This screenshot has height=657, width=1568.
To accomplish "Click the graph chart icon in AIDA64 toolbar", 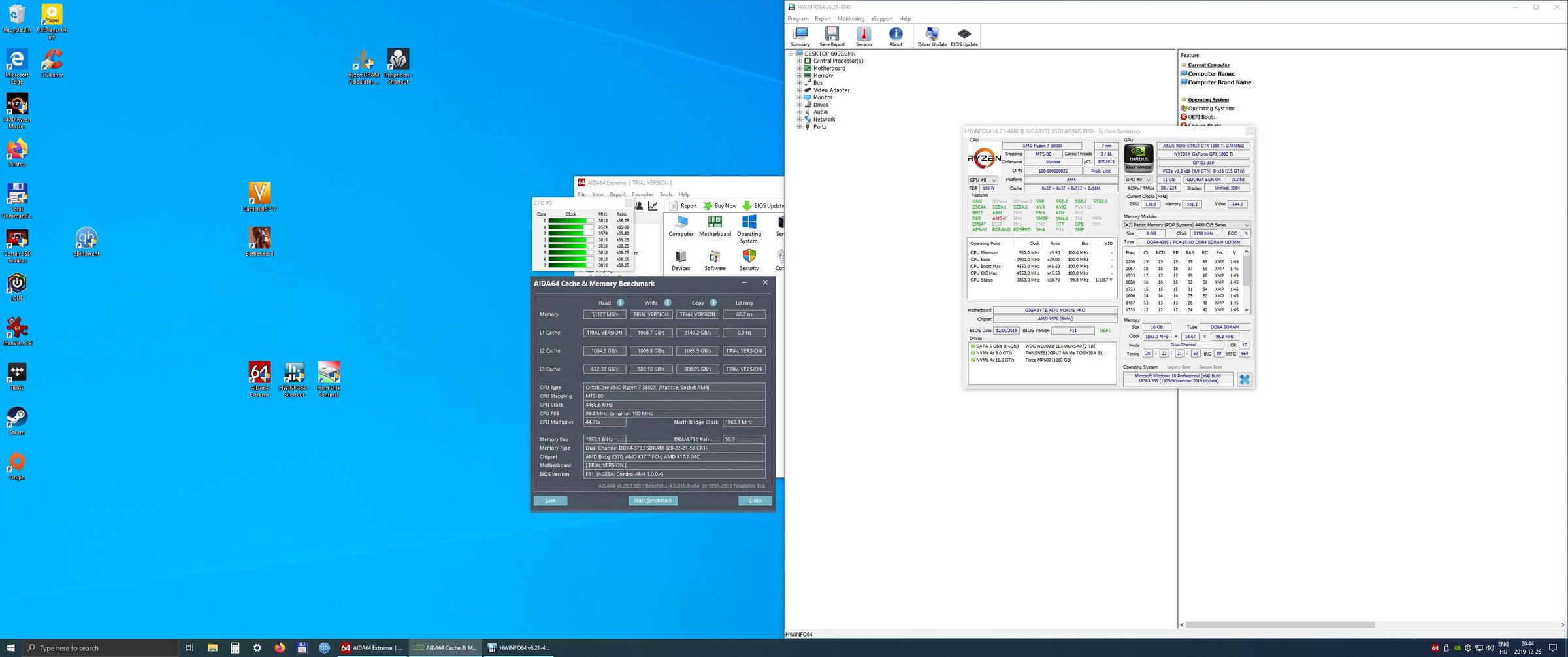I will click(653, 206).
